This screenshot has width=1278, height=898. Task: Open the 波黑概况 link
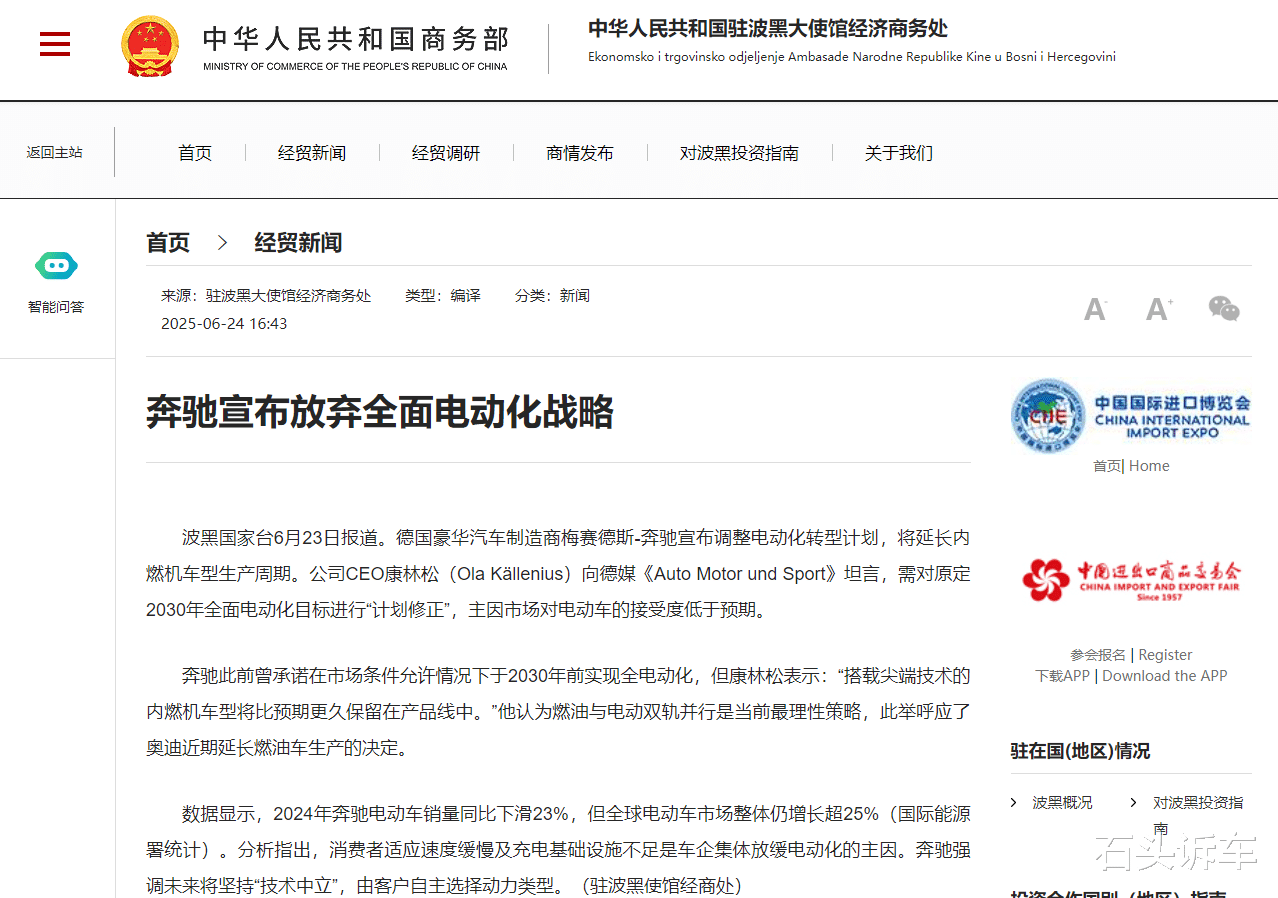tap(1062, 803)
